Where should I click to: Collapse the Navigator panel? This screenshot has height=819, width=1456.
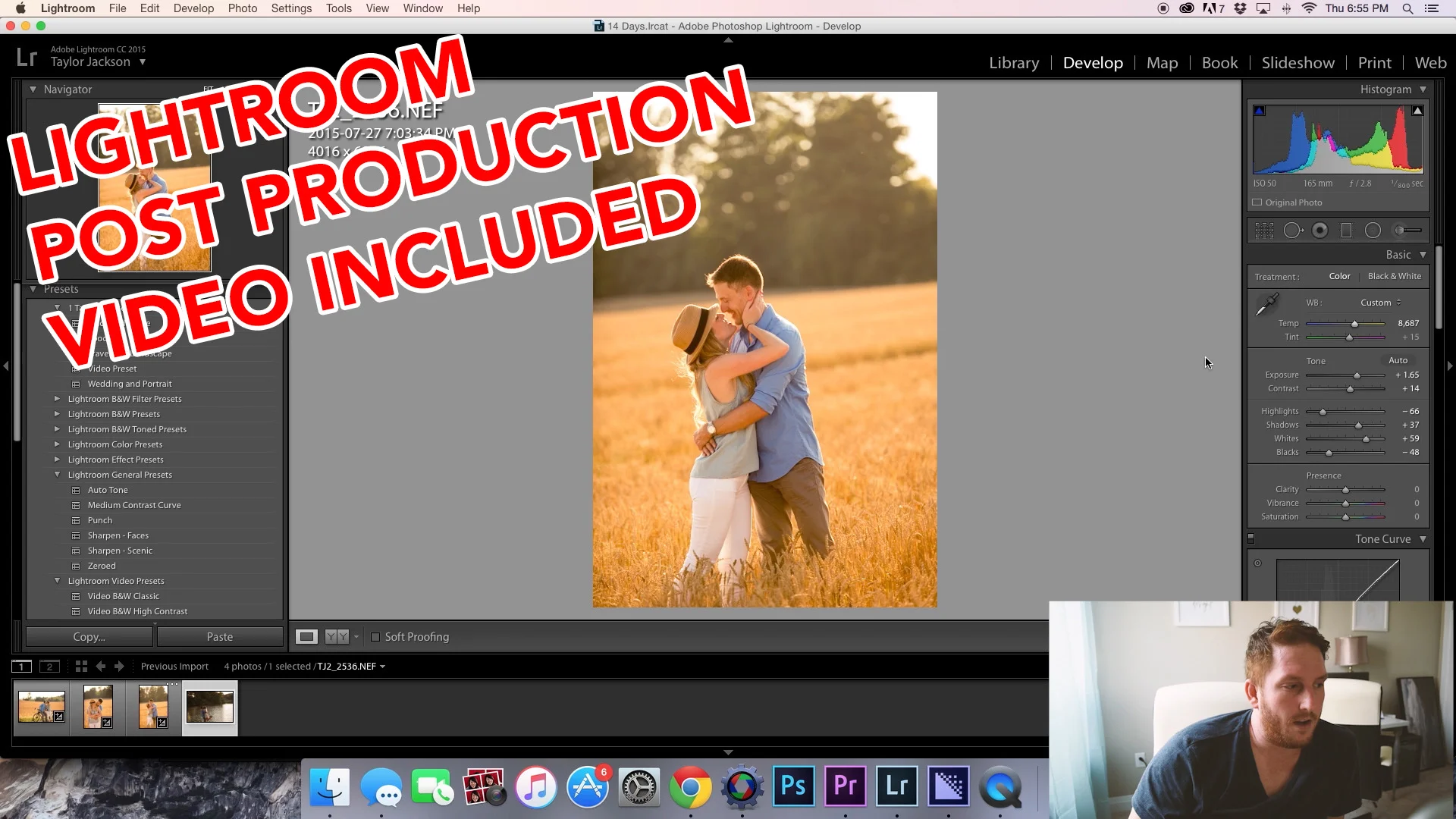pos(33,89)
